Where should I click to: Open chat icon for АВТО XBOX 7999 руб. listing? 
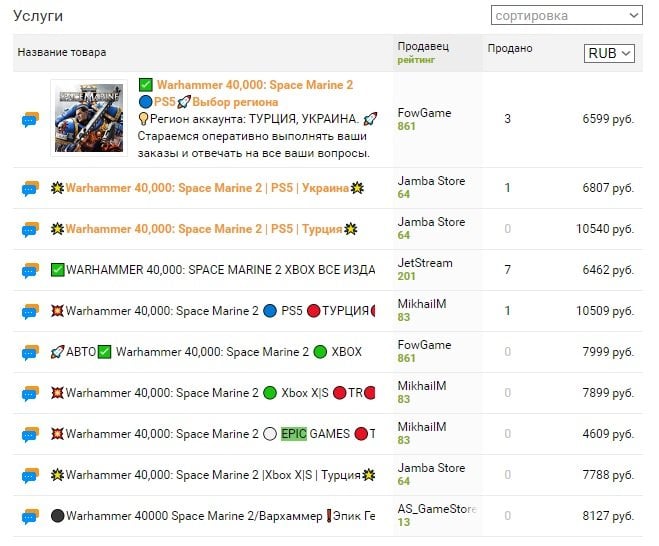click(30, 352)
